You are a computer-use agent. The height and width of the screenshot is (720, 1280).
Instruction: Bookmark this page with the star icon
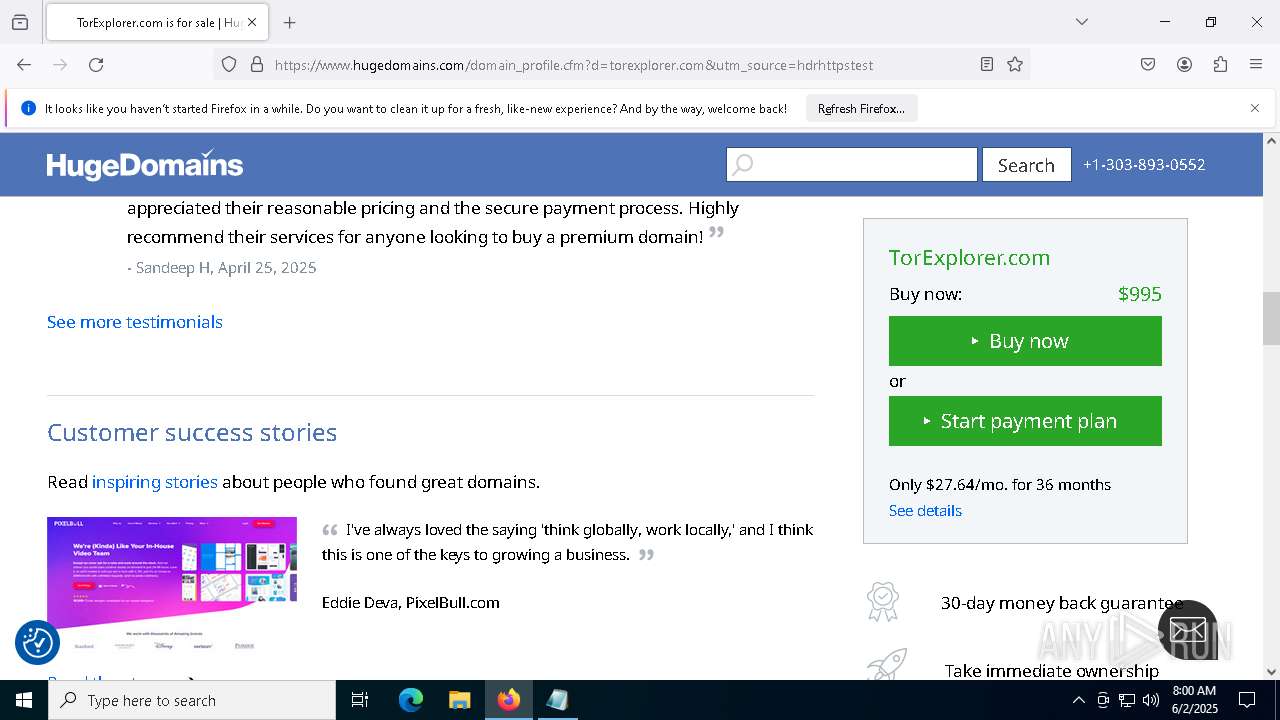1015,64
